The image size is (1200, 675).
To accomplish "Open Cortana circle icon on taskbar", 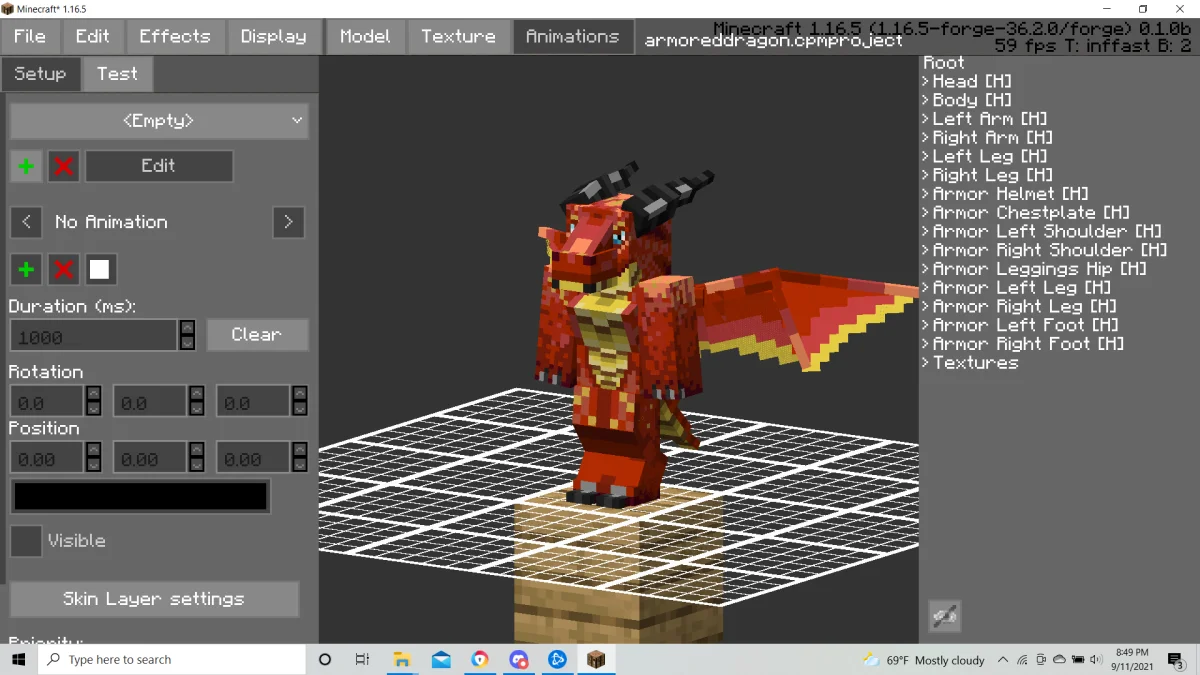I will coord(325,660).
